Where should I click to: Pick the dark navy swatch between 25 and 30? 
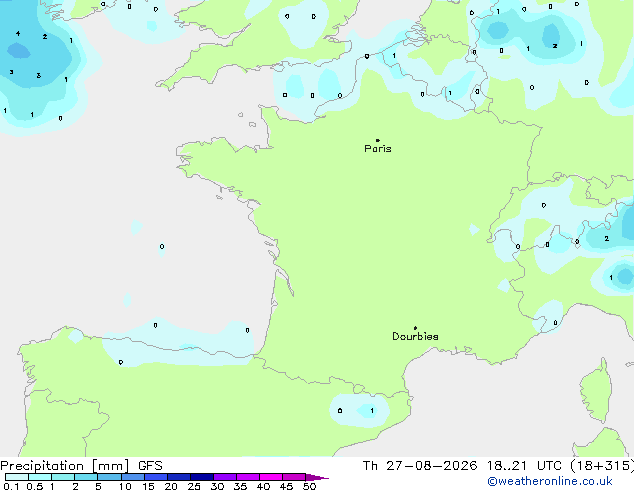click(201, 477)
